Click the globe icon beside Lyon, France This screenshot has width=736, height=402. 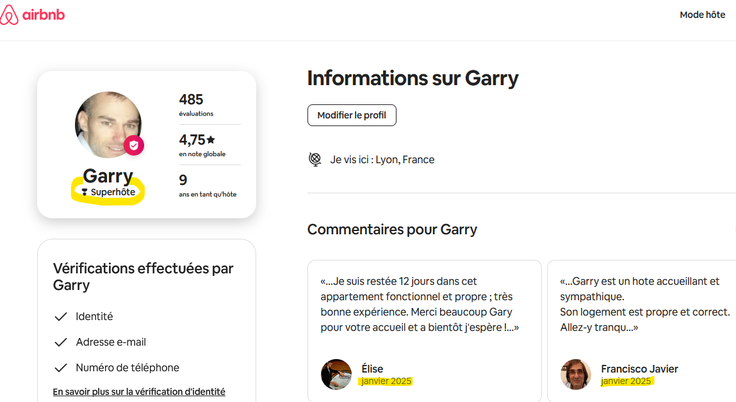(x=315, y=160)
